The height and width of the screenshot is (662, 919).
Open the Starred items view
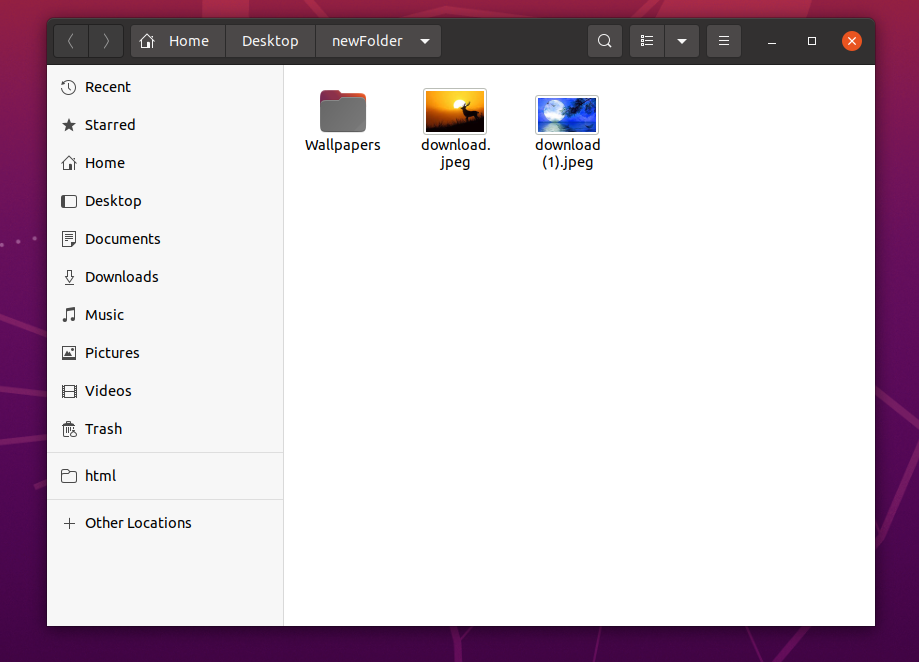[105, 125]
